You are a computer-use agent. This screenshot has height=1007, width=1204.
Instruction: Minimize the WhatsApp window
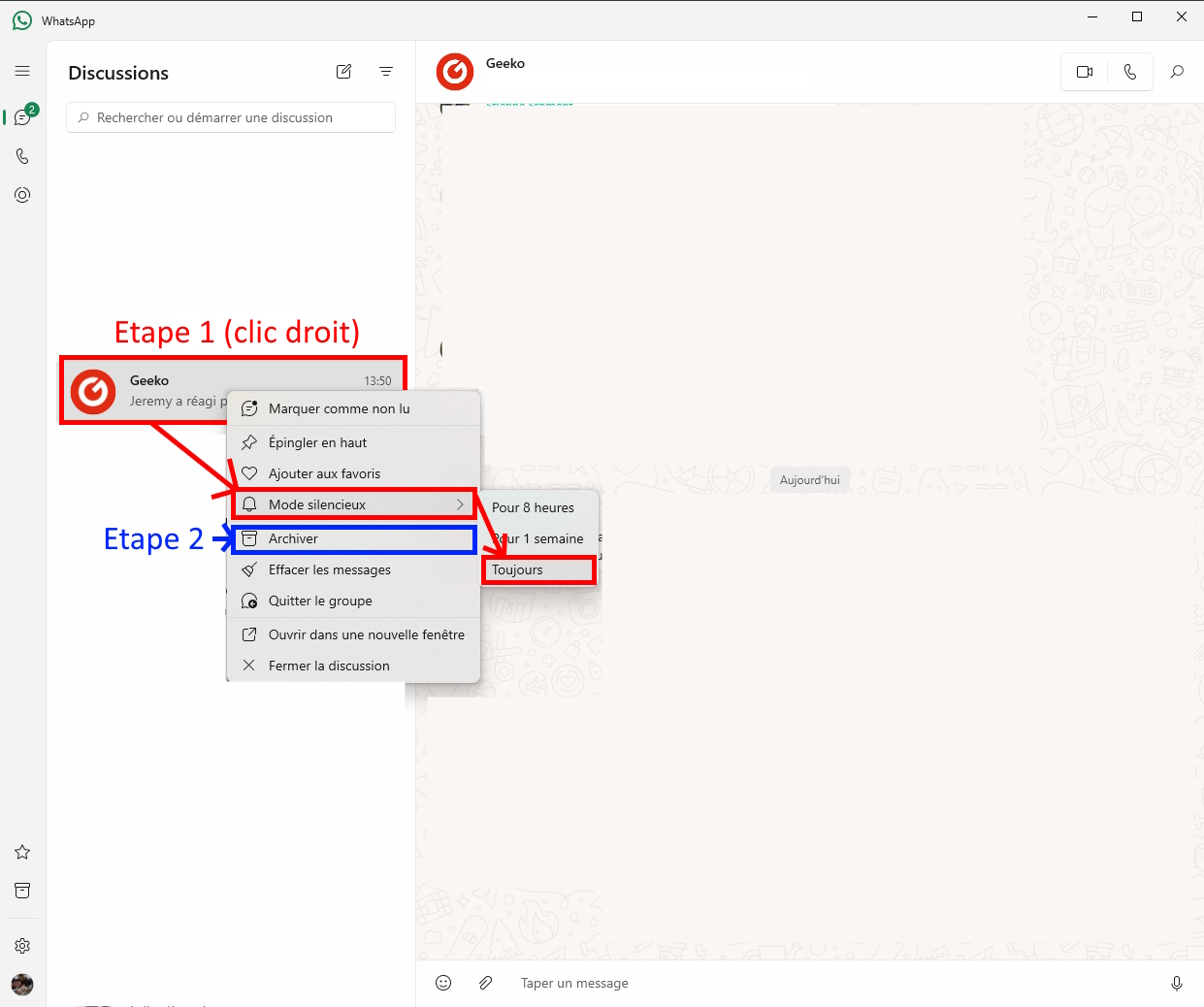click(1092, 16)
